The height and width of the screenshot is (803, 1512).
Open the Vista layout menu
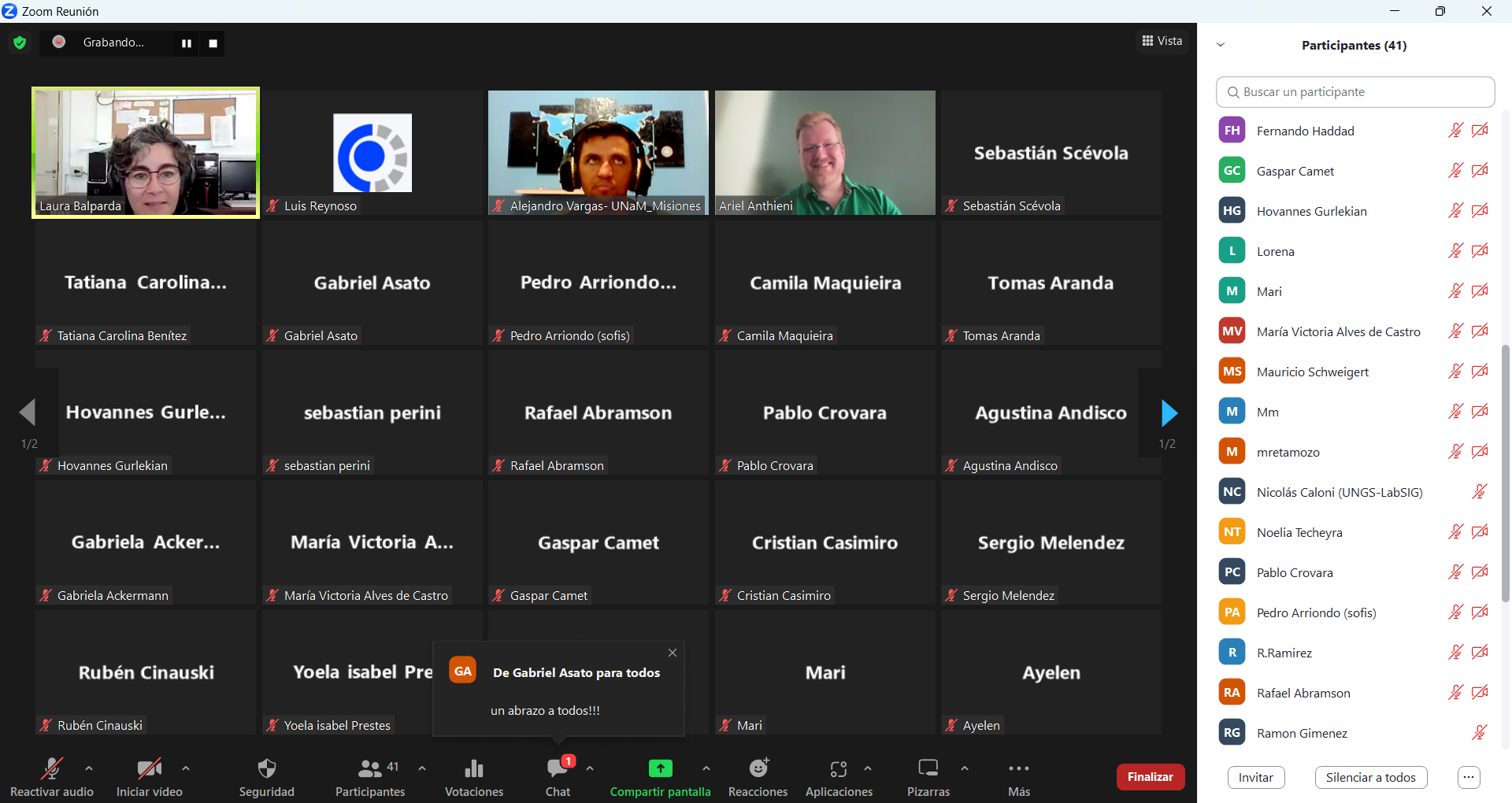(1162, 41)
